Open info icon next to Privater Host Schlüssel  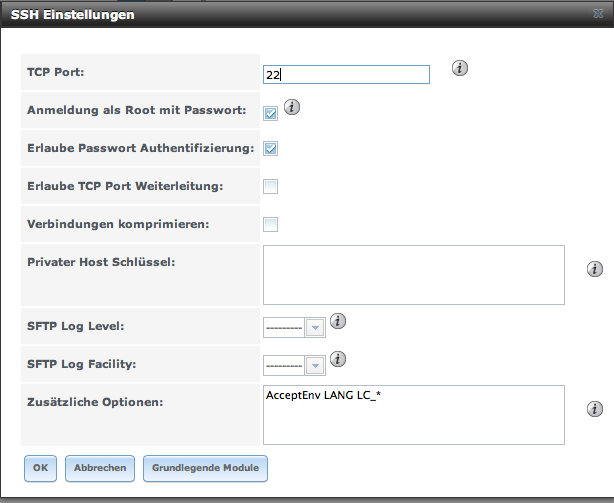coord(595,269)
